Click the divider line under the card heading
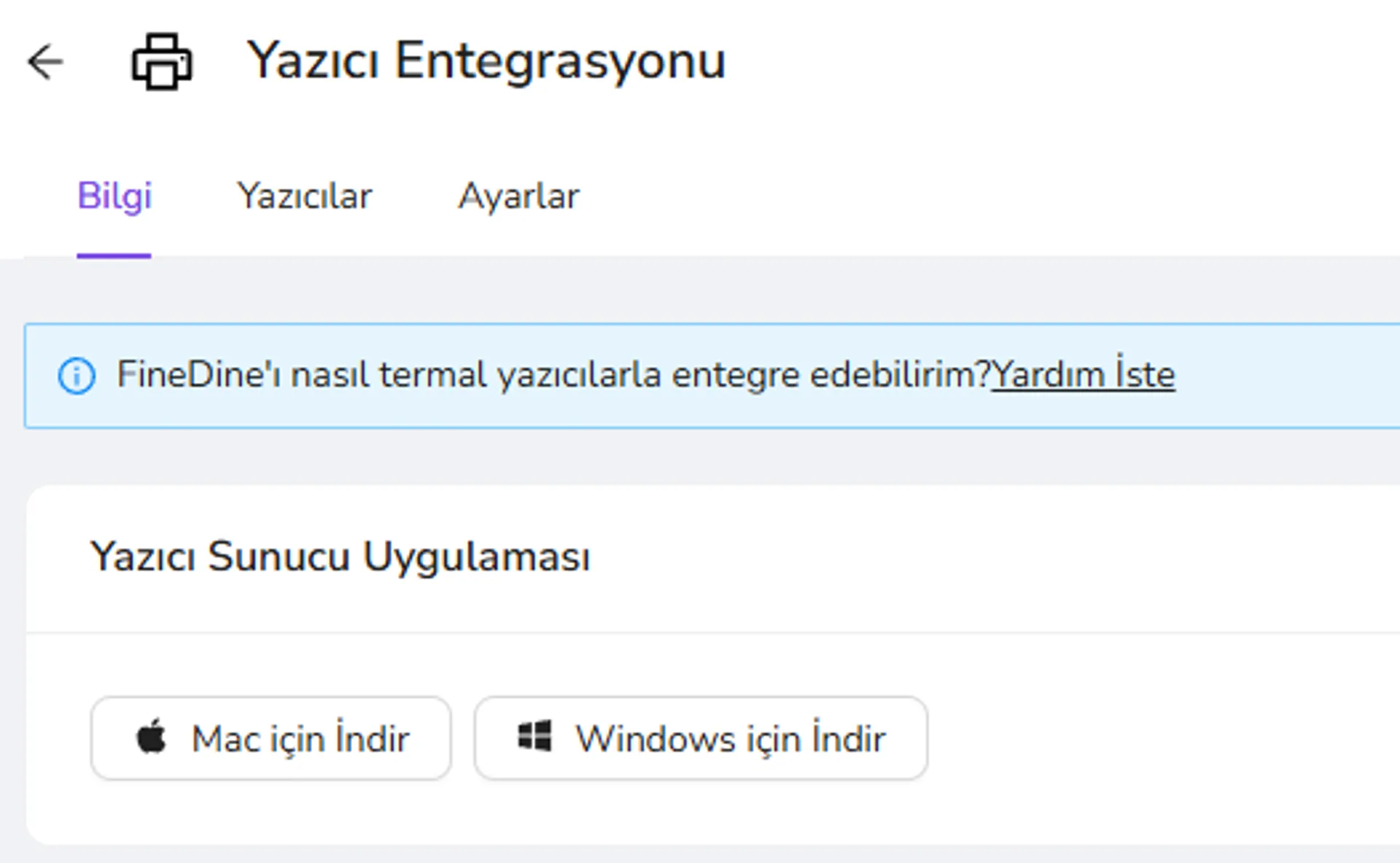The width and height of the screenshot is (1400, 863). point(713,632)
